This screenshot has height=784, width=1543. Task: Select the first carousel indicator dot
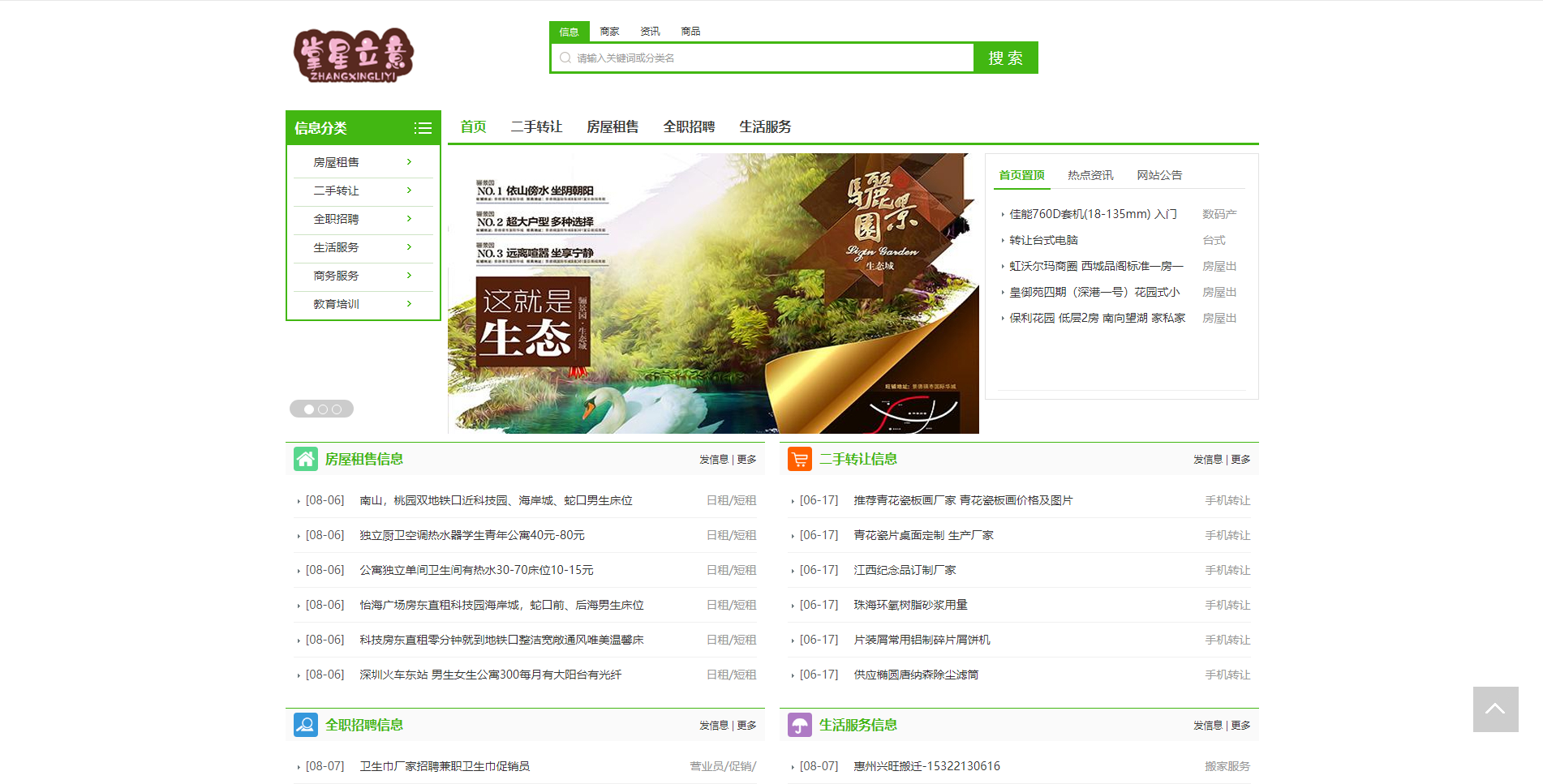tap(309, 409)
